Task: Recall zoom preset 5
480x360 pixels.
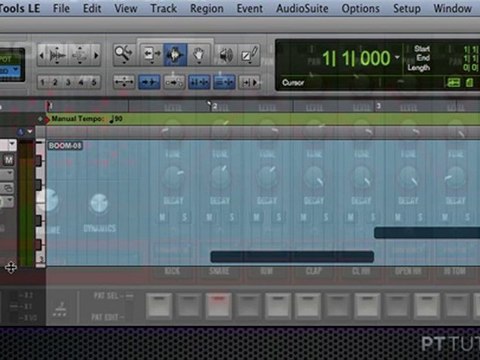Action: tap(94, 82)
